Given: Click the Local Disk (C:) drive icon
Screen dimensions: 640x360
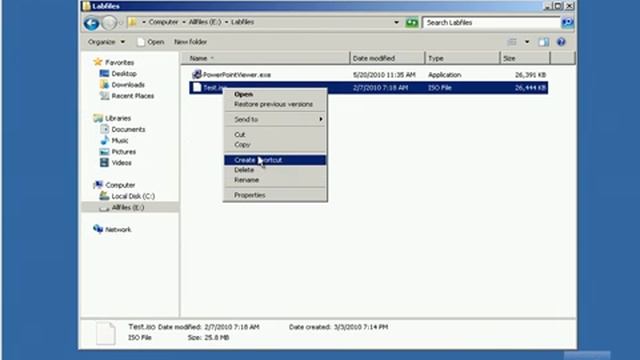Looking at the screenshot, I should pos(104,196).
